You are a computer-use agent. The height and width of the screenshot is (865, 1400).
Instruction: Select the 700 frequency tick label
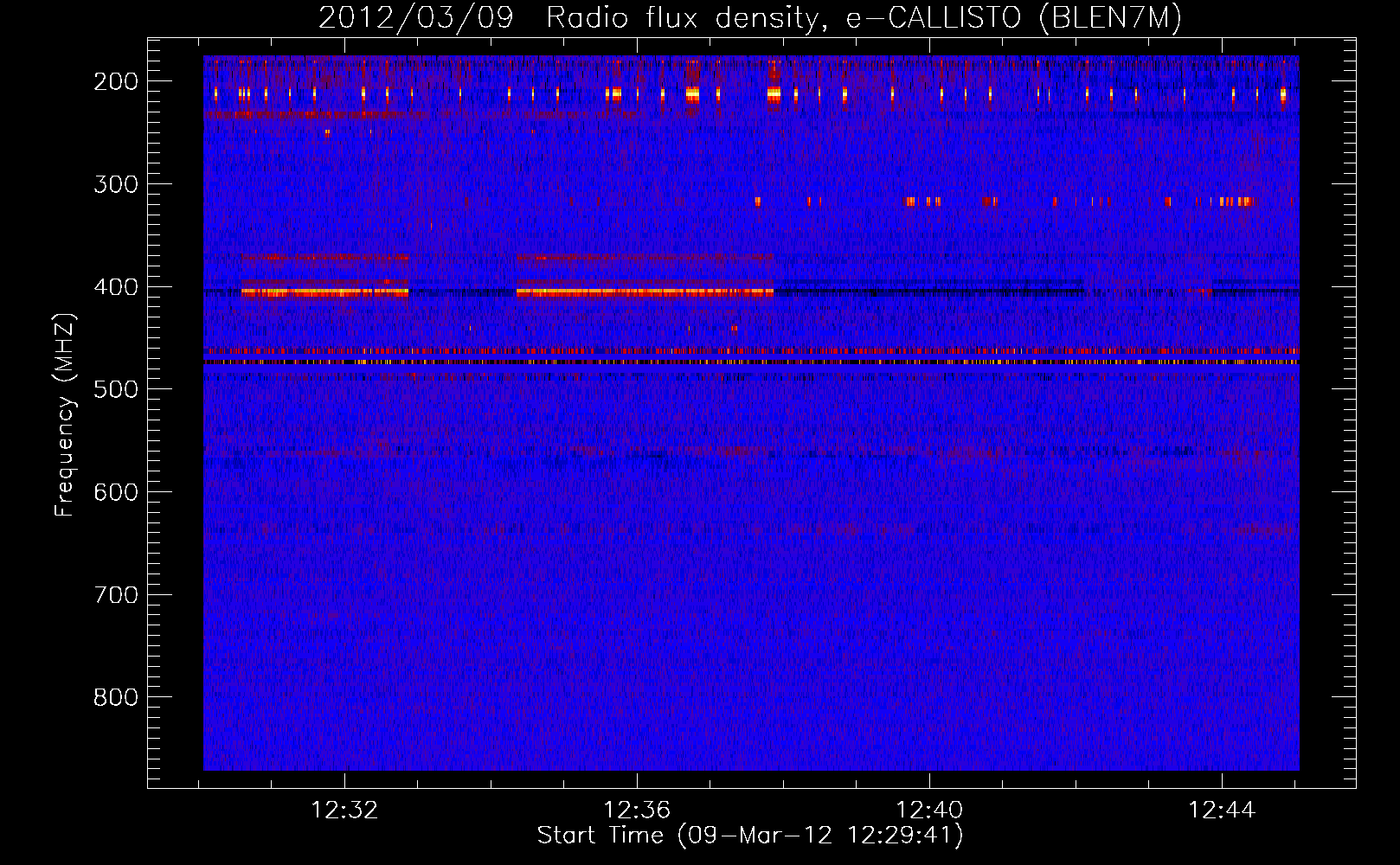tap(116, 595)
